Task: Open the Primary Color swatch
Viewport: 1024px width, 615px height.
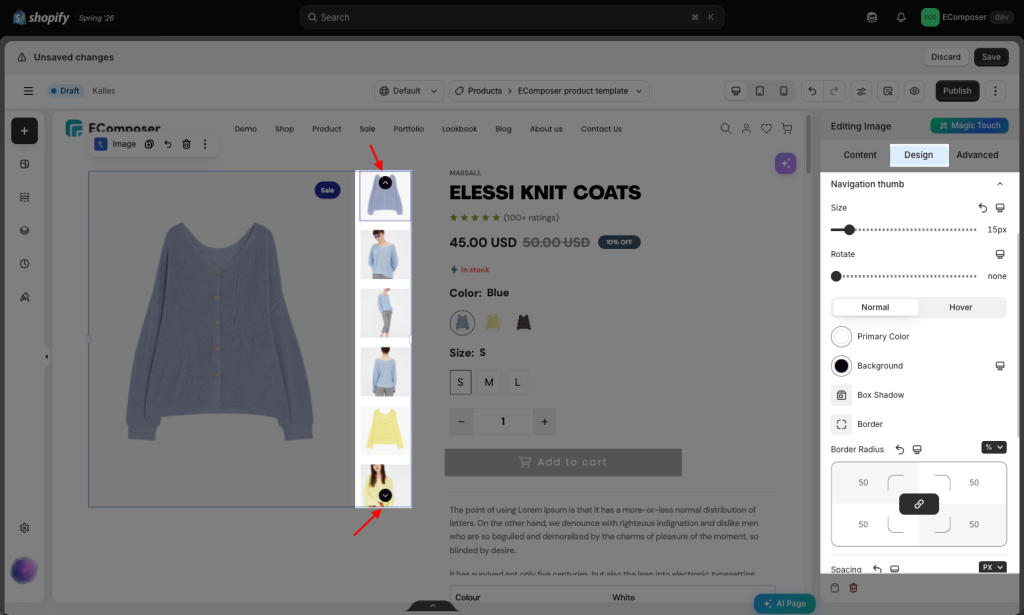Action: (x=841, y=336)
